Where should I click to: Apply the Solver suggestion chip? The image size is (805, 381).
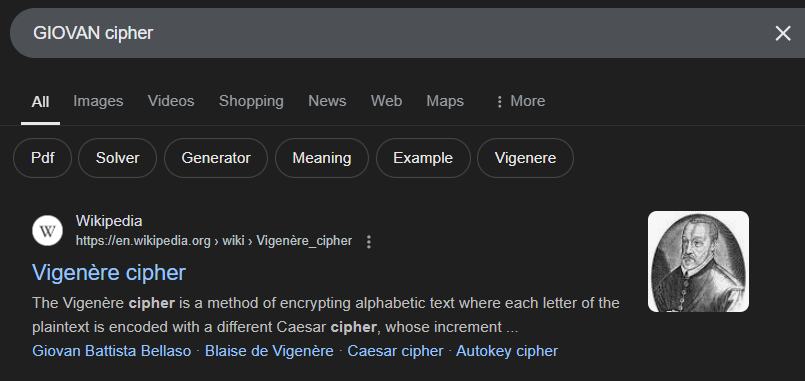pyautogui.click(x=118, y=158)
